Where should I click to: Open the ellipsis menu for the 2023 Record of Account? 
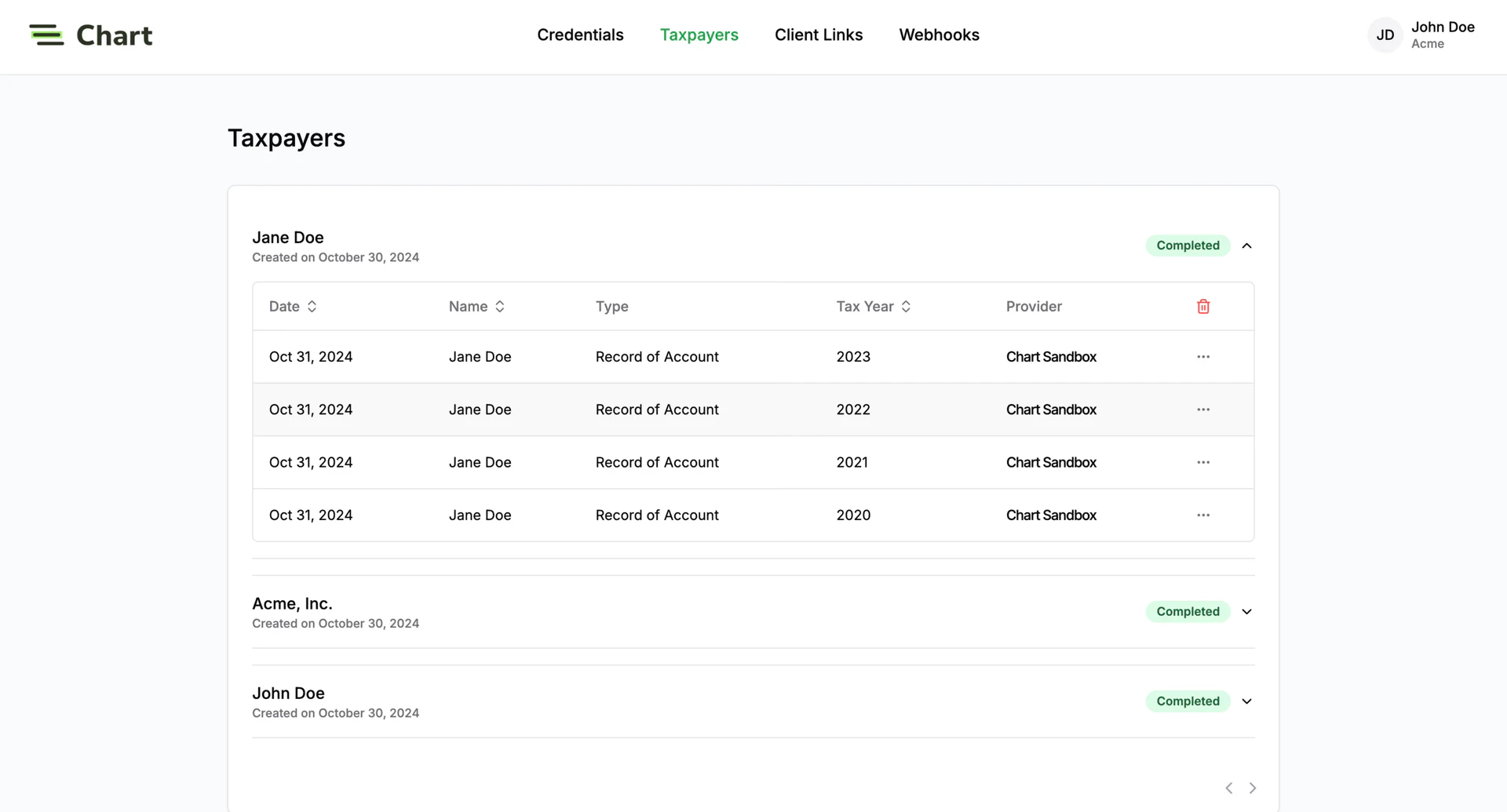pos(1203,356)
